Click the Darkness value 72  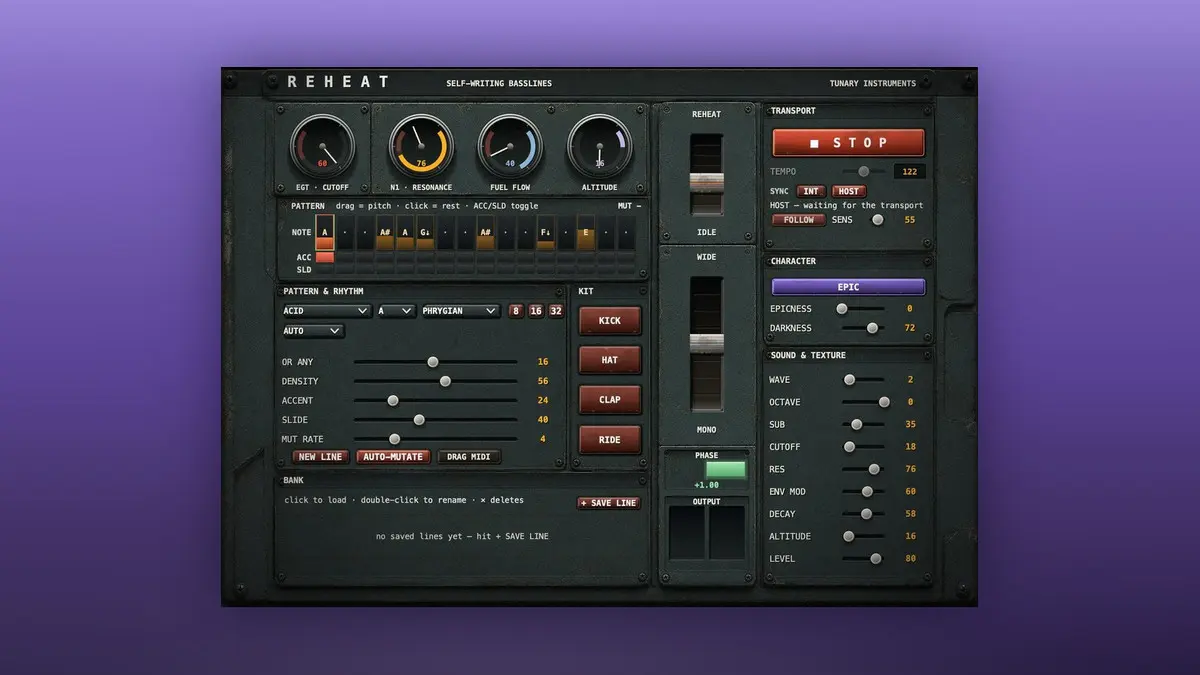point(910,328)
